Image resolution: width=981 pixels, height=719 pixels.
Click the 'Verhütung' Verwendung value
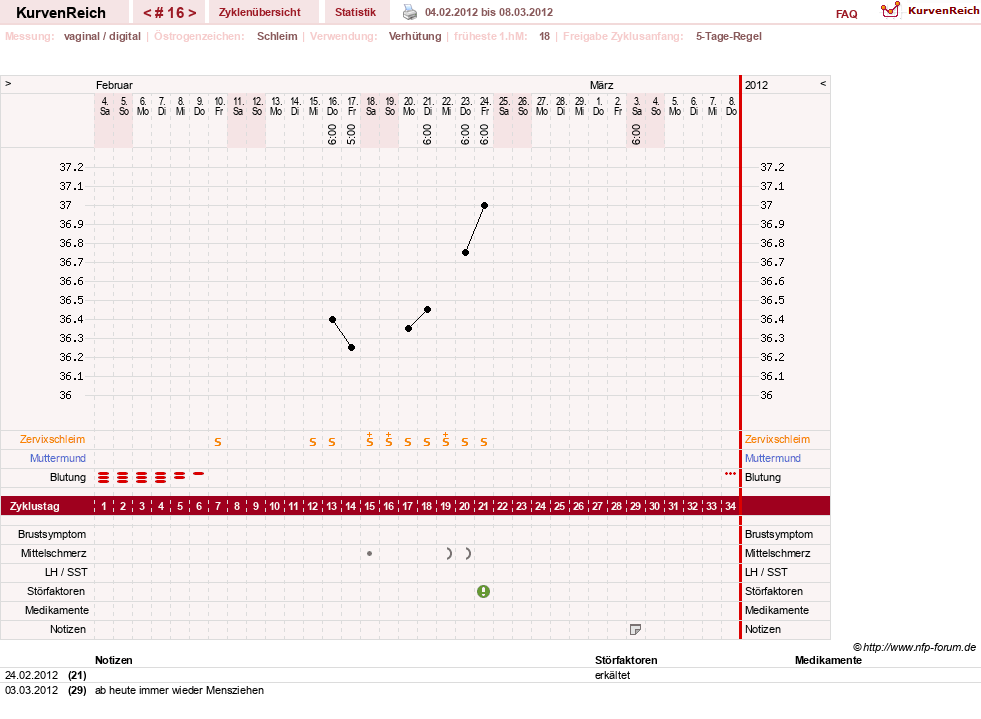tap(415, 36)
